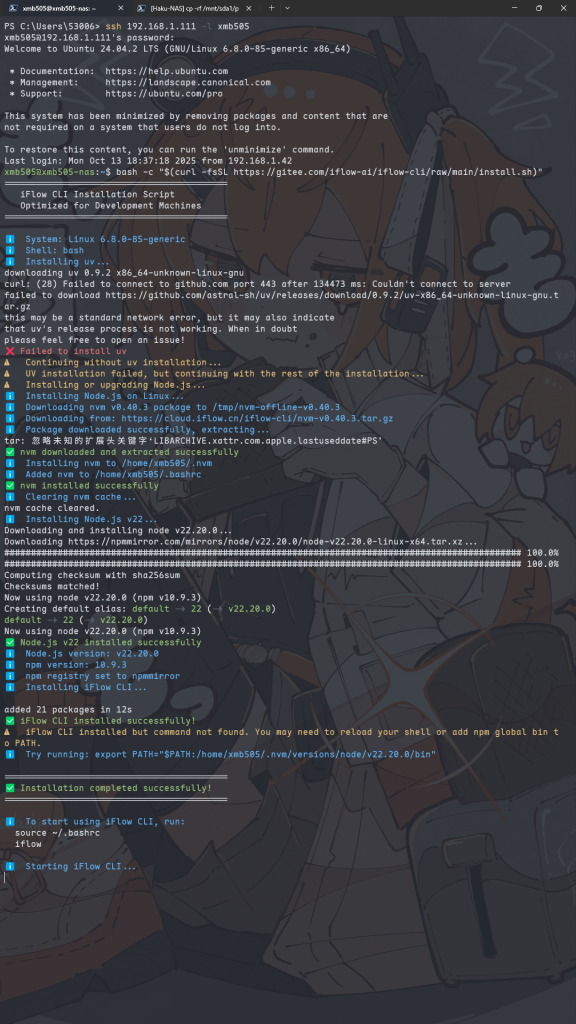The width and height of the screenshot is (576, 1024).
Task: Expand the new-tab profile dropdown chevron
Action: 287,8
